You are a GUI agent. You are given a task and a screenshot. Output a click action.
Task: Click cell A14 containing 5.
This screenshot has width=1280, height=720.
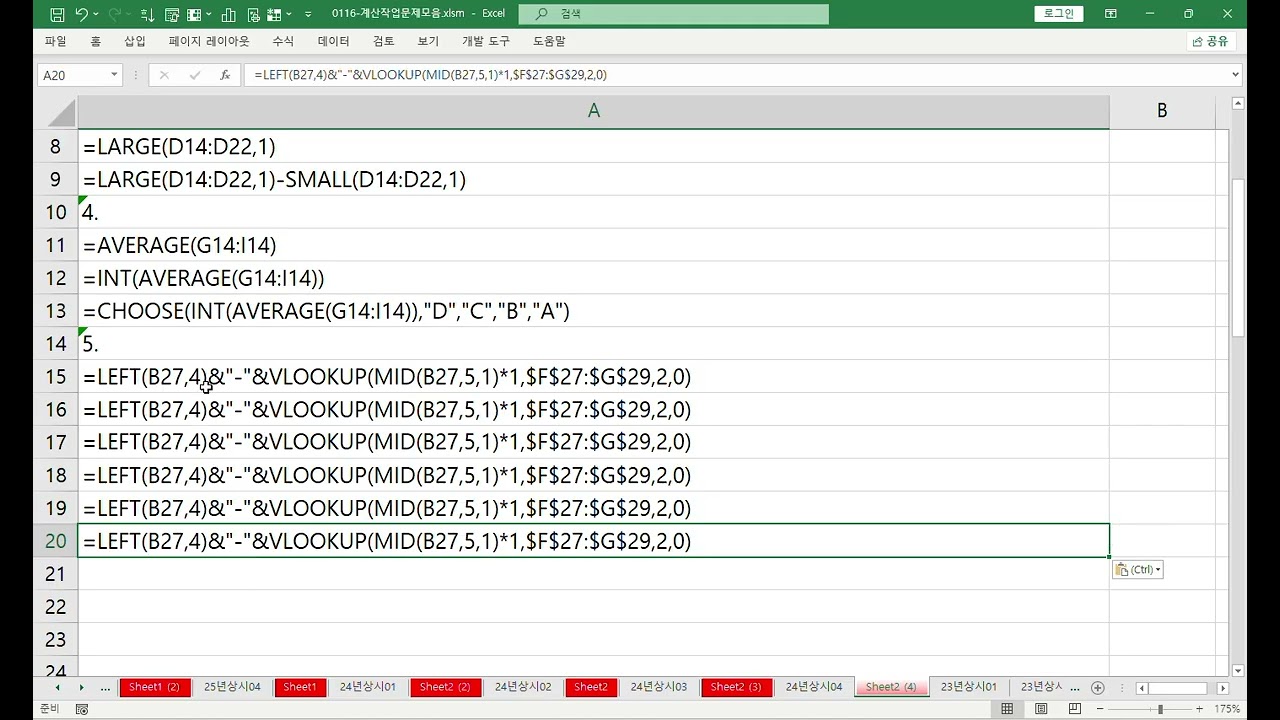(593, 344)
